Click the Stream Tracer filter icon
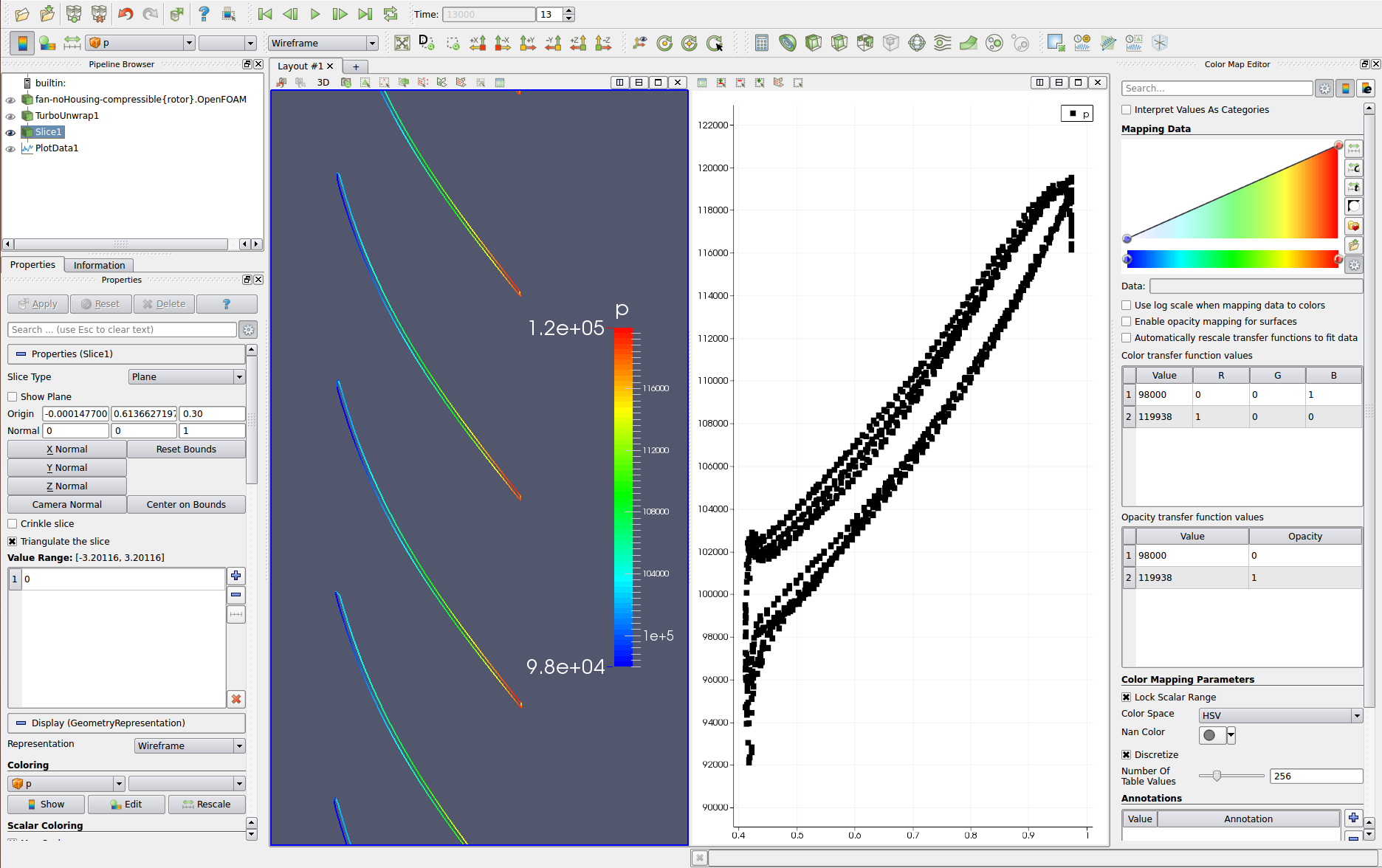This screenshot has width=1382, height=868. 943,43
